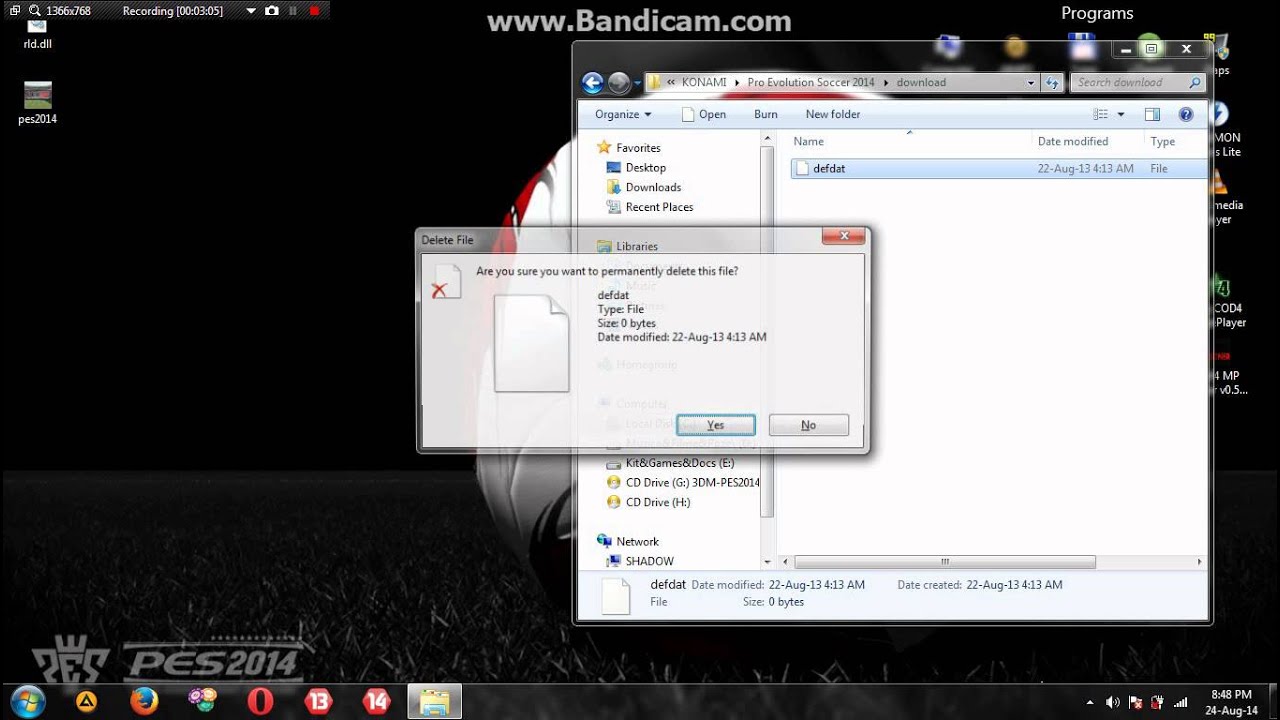Sort by Type column header
This screenshot has width=1280, height=720.
click(x=1176, y=141)
